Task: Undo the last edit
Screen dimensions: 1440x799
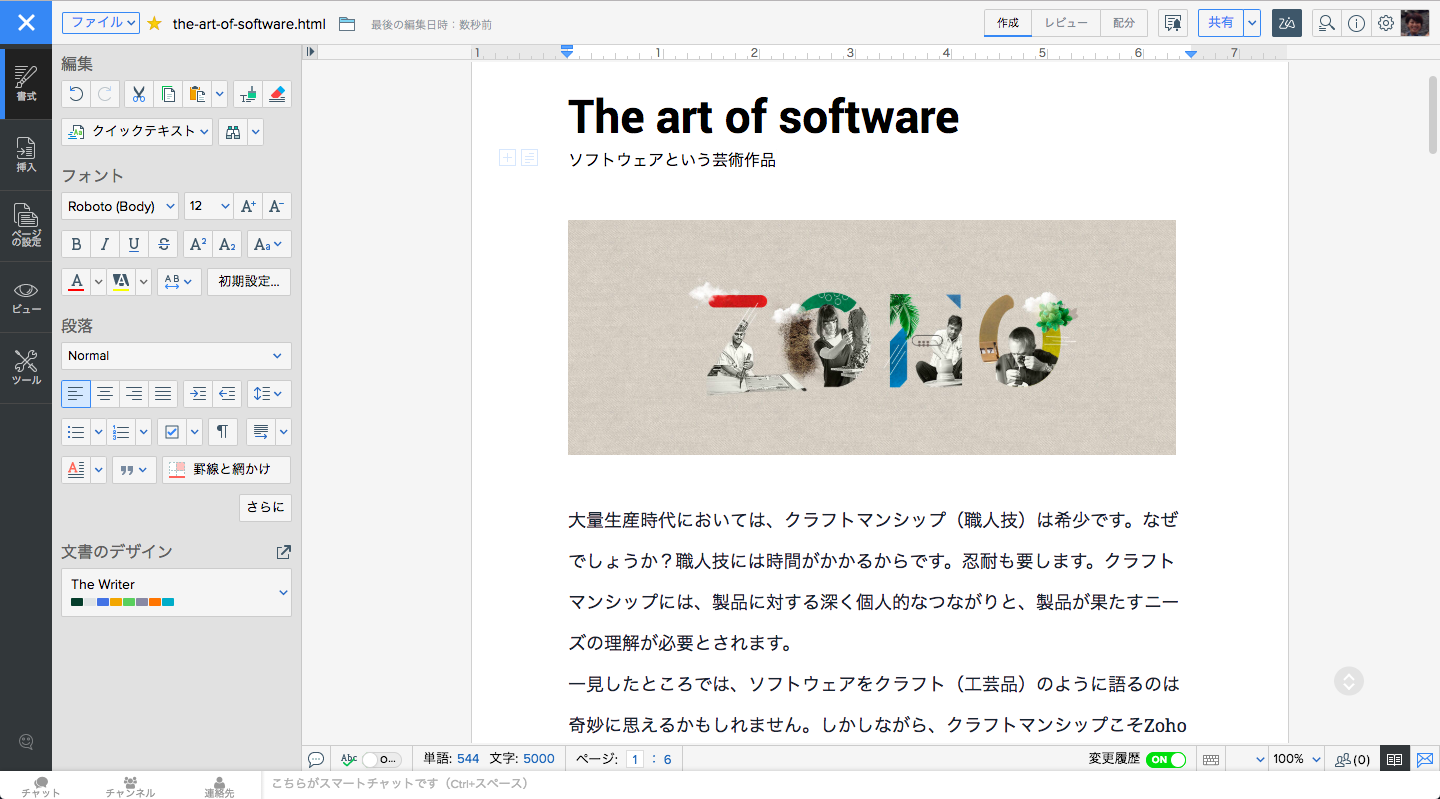Action: [x=76, y=94]
